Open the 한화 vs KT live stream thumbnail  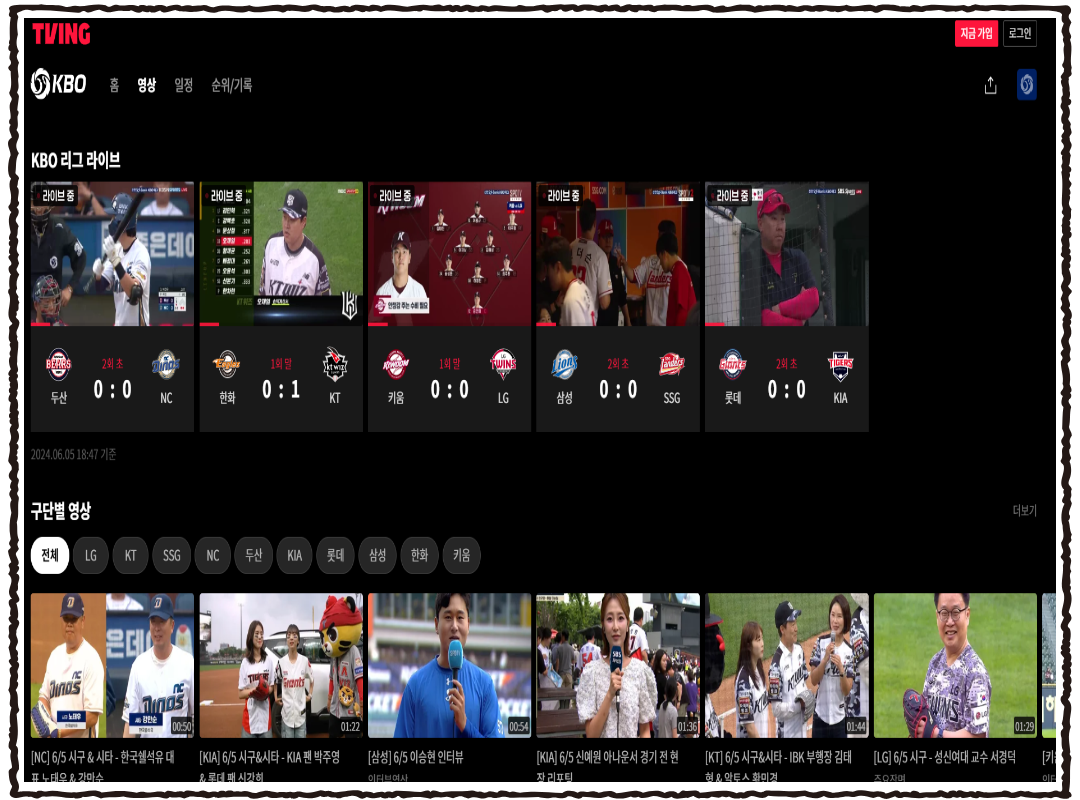(x=281, y=254)
